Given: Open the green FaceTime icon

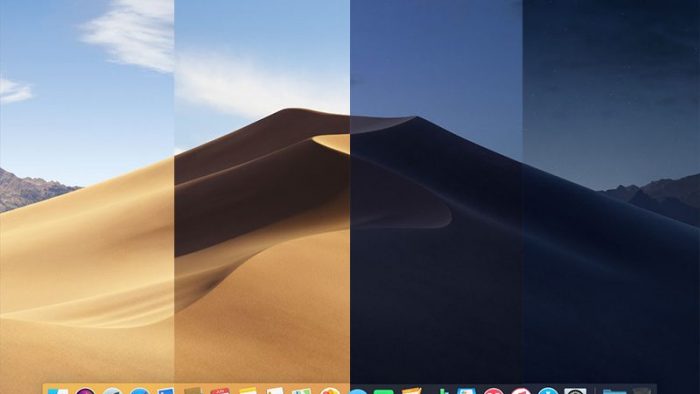Looking at the screenshot, I should click(384, 392).
